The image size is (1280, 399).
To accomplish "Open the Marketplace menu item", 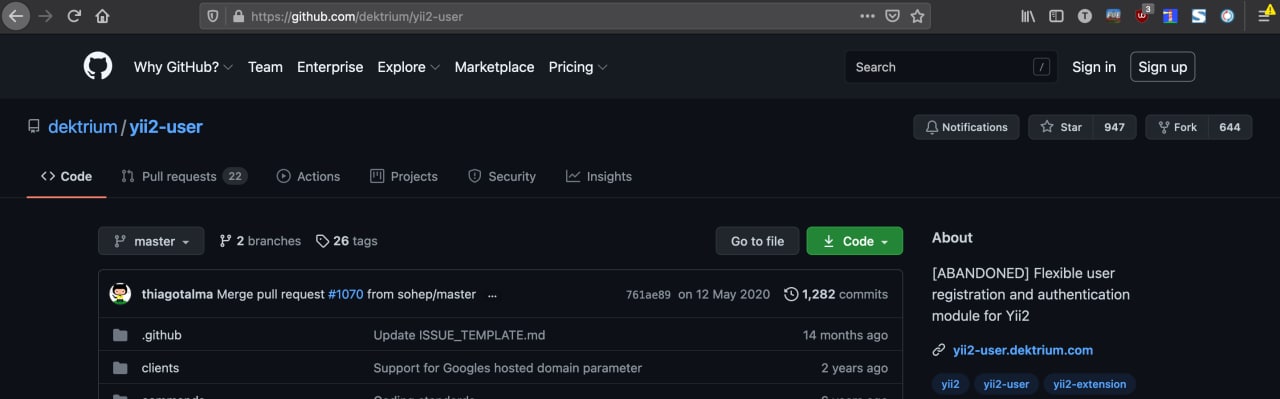I will tap(494, 67).
